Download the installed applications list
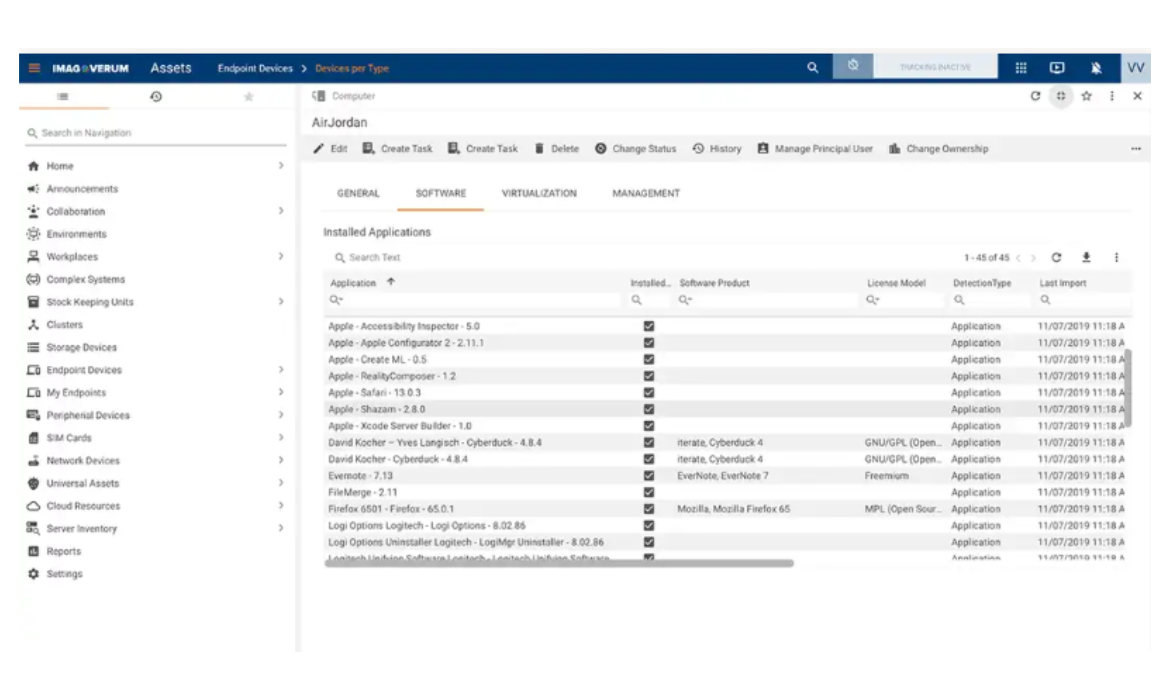 point(1086,257)
